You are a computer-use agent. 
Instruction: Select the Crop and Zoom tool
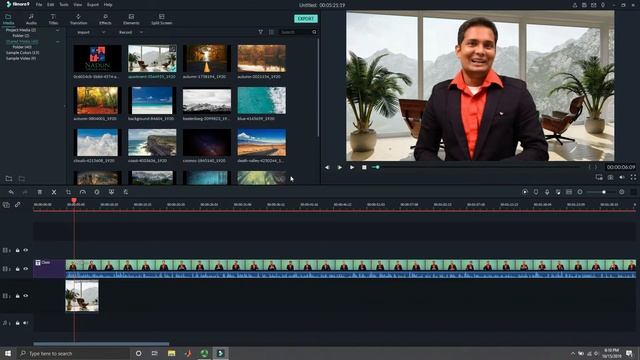(x=68, y=192)
